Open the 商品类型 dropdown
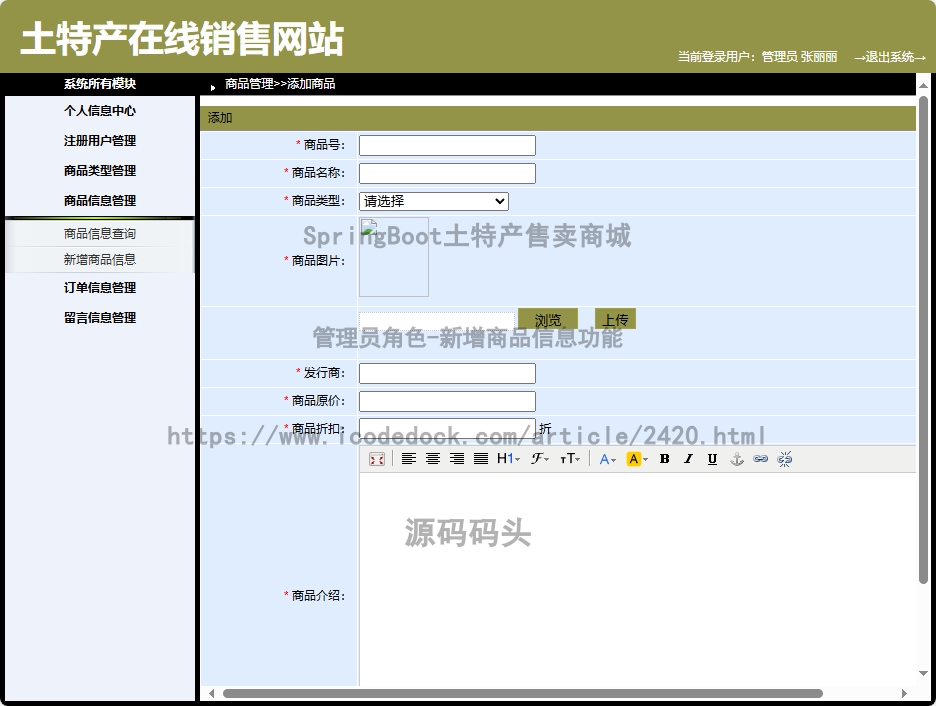Image resolution: width=936 pixels, height=706 pixels. tap(434, 201)
